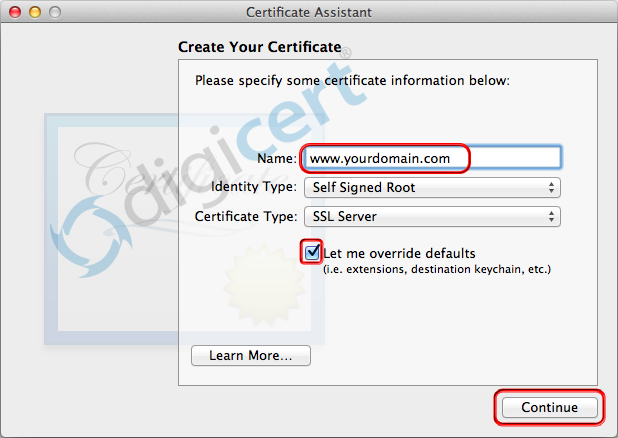
Task: Click the "Name:" field label
Action: click(x=276, y=158)
